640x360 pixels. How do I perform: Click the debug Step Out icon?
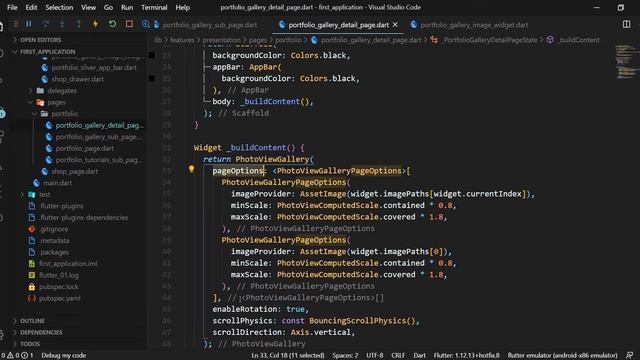click(x=78, y=24)
